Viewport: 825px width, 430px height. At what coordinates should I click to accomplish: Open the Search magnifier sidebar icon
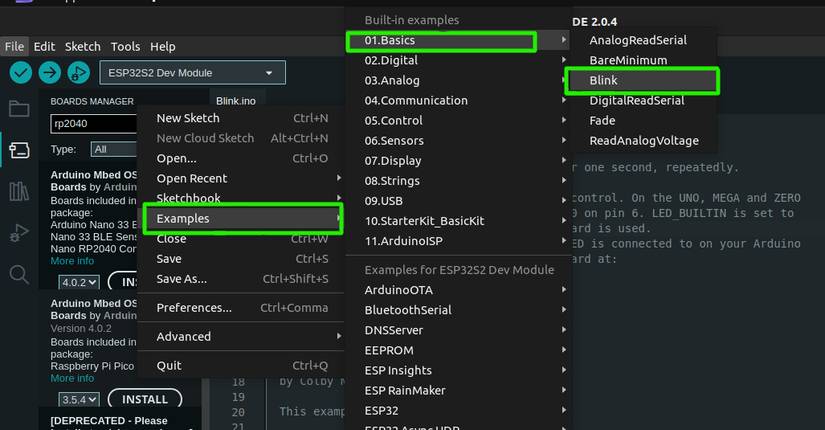tap(19, 274)
